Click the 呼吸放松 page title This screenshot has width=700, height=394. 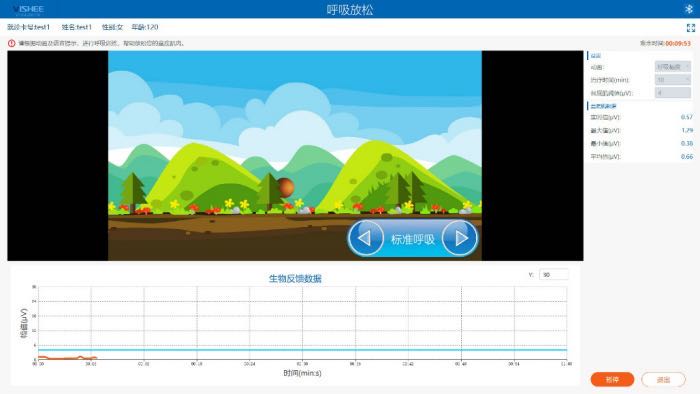point(350,9)
